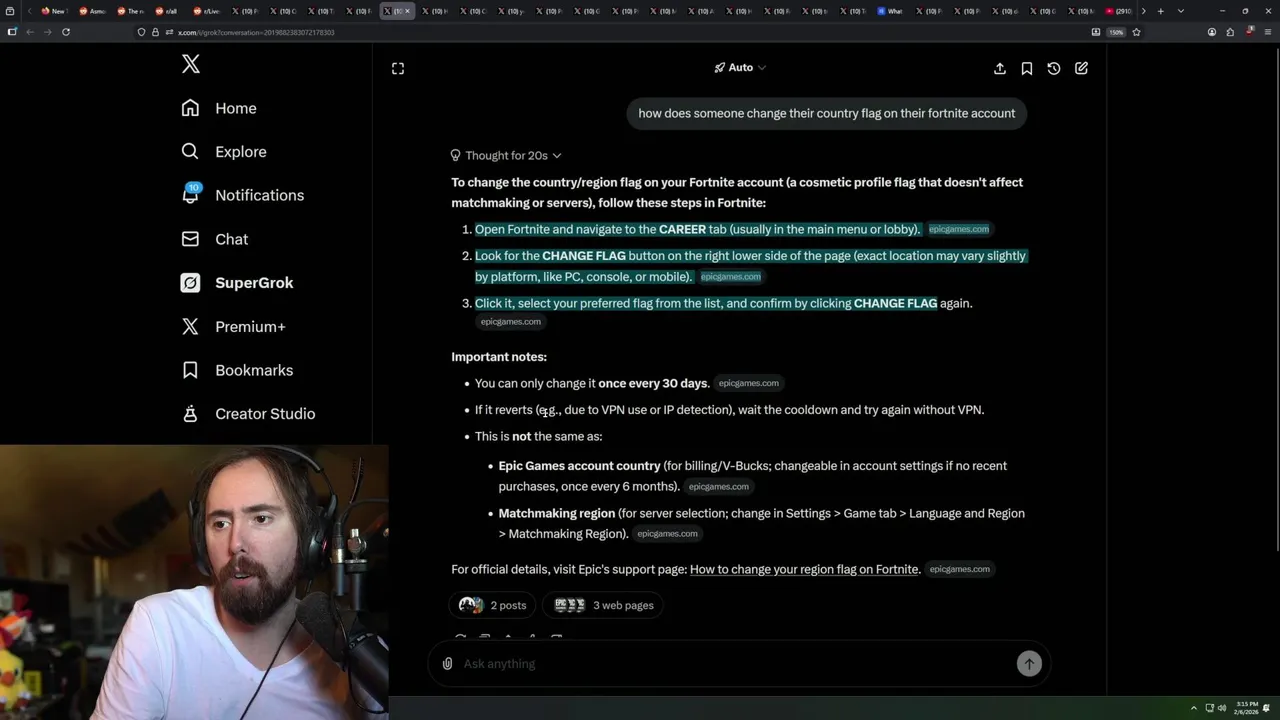The image size is (1280, 720).
Task: Click the user question message bubble
Action: pos(827,113)
